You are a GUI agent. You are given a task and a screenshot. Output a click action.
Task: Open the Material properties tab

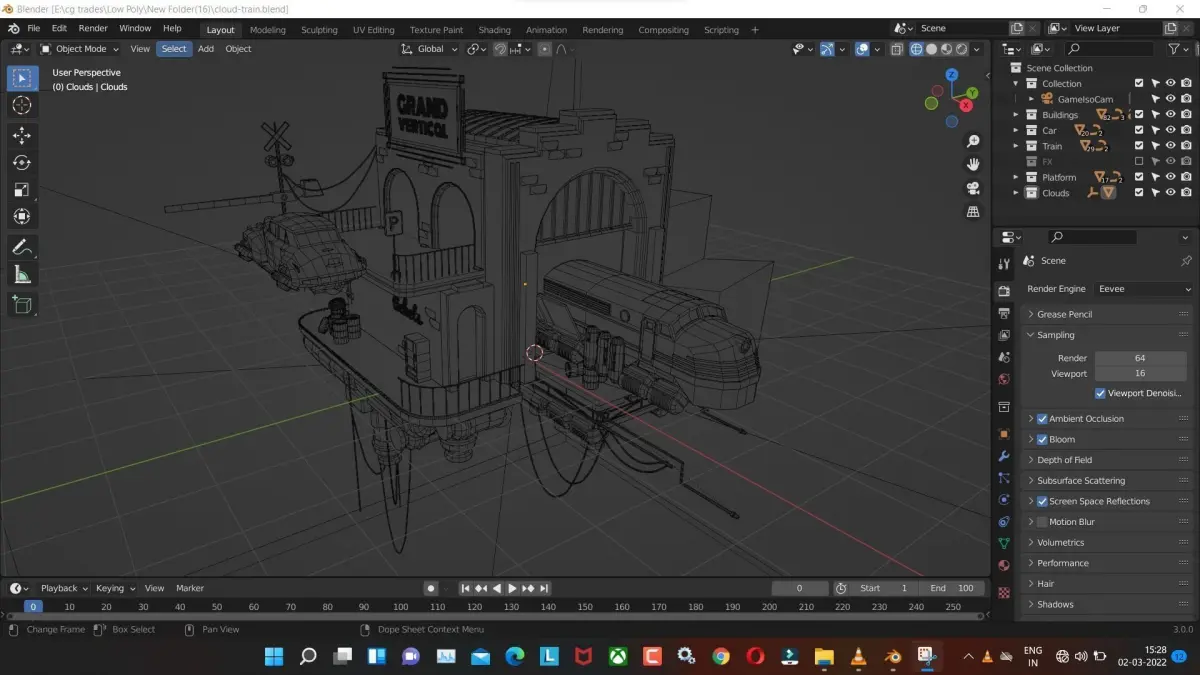(x=1004, y=565)
